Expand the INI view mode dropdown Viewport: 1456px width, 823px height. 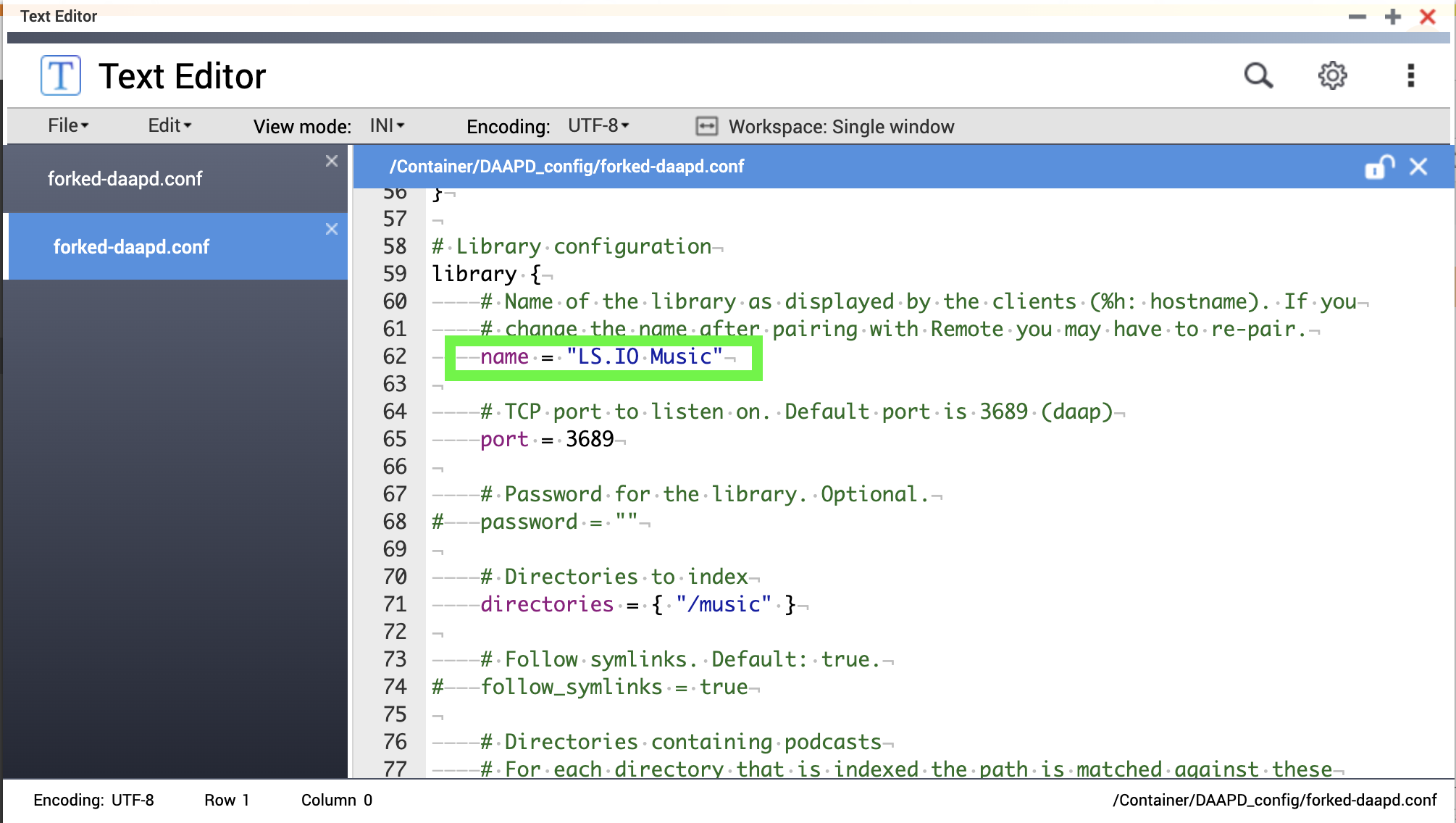click(387, 125)
